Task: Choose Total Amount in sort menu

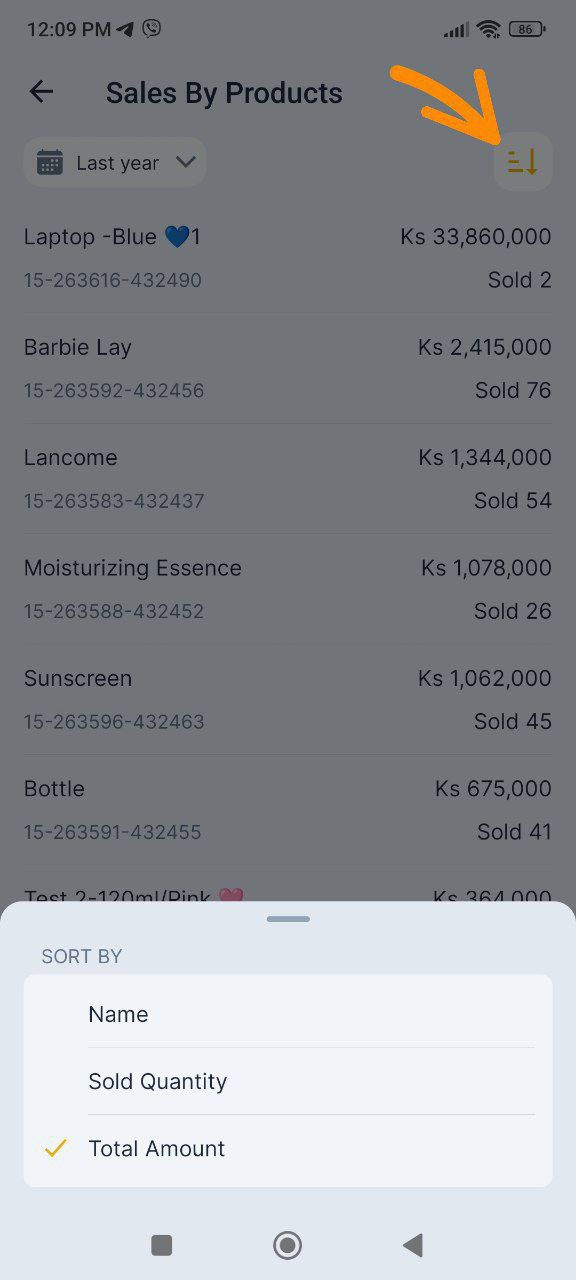Action: [288, 1148]
